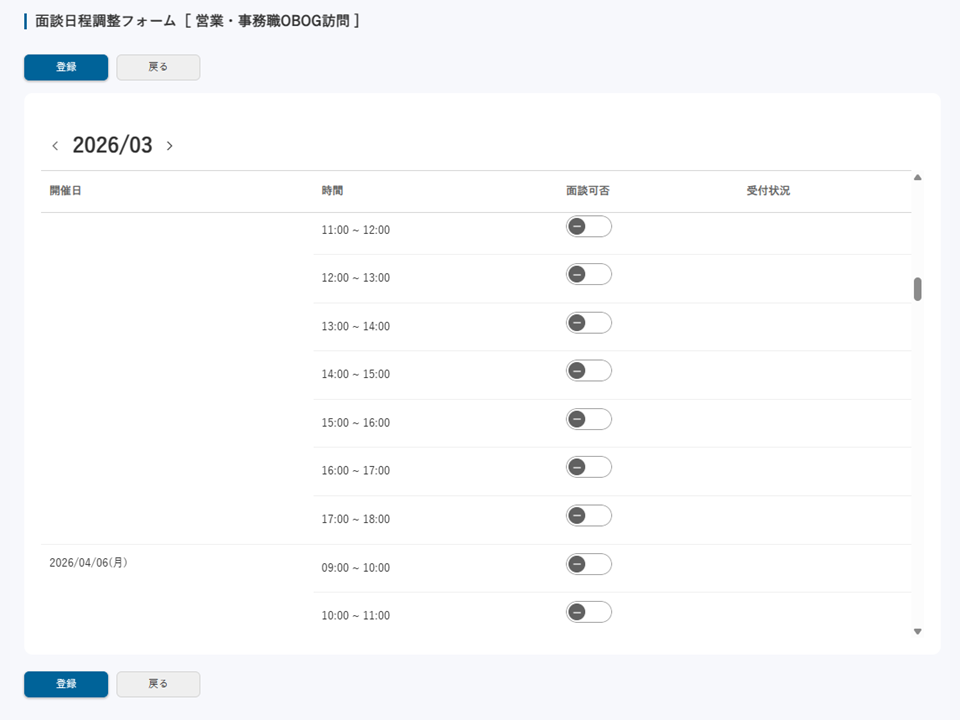This screenshot has height=720, width=960.
Task: Enable the 14:00 ~ 15:00 interview toggle
Action: [x=588, y=370]
